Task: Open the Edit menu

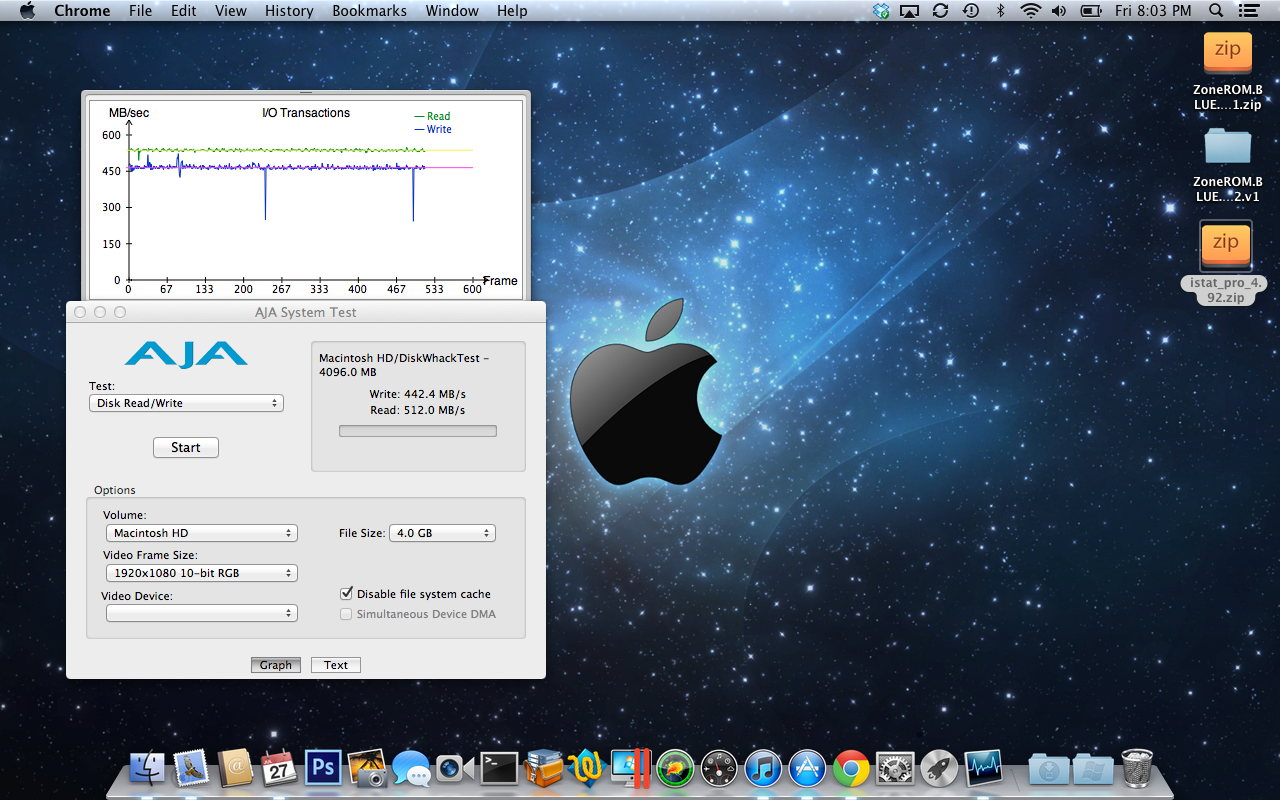Action: click(x=183, y=11)
